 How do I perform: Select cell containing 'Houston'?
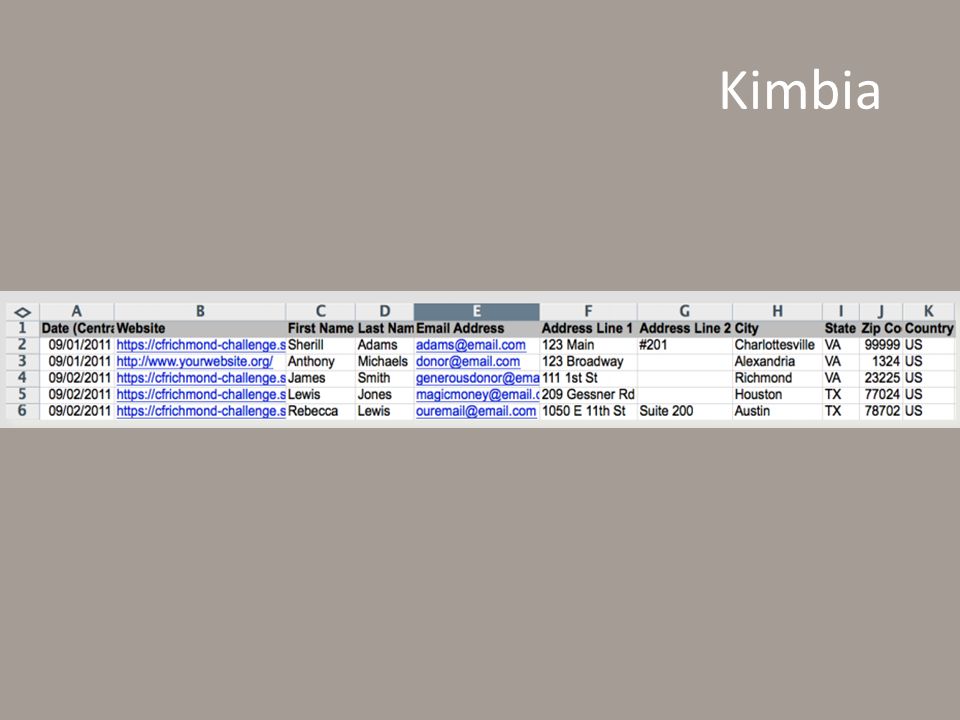[778, 394]
